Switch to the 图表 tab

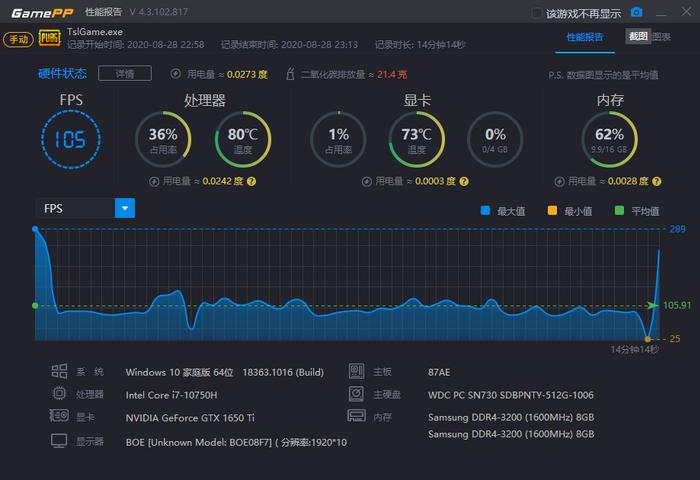(x=661, y=37)
